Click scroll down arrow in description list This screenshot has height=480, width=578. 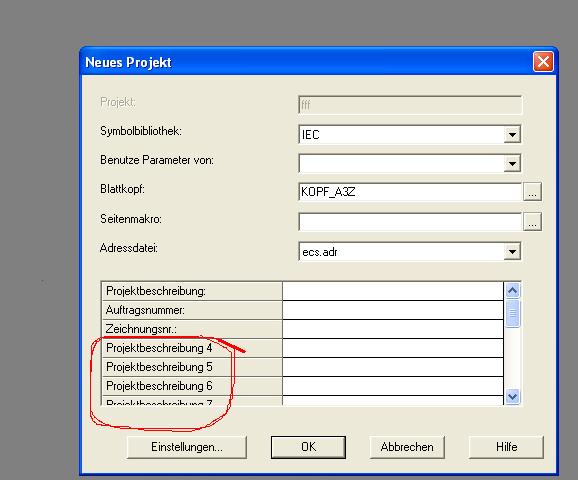click(512, 397)
